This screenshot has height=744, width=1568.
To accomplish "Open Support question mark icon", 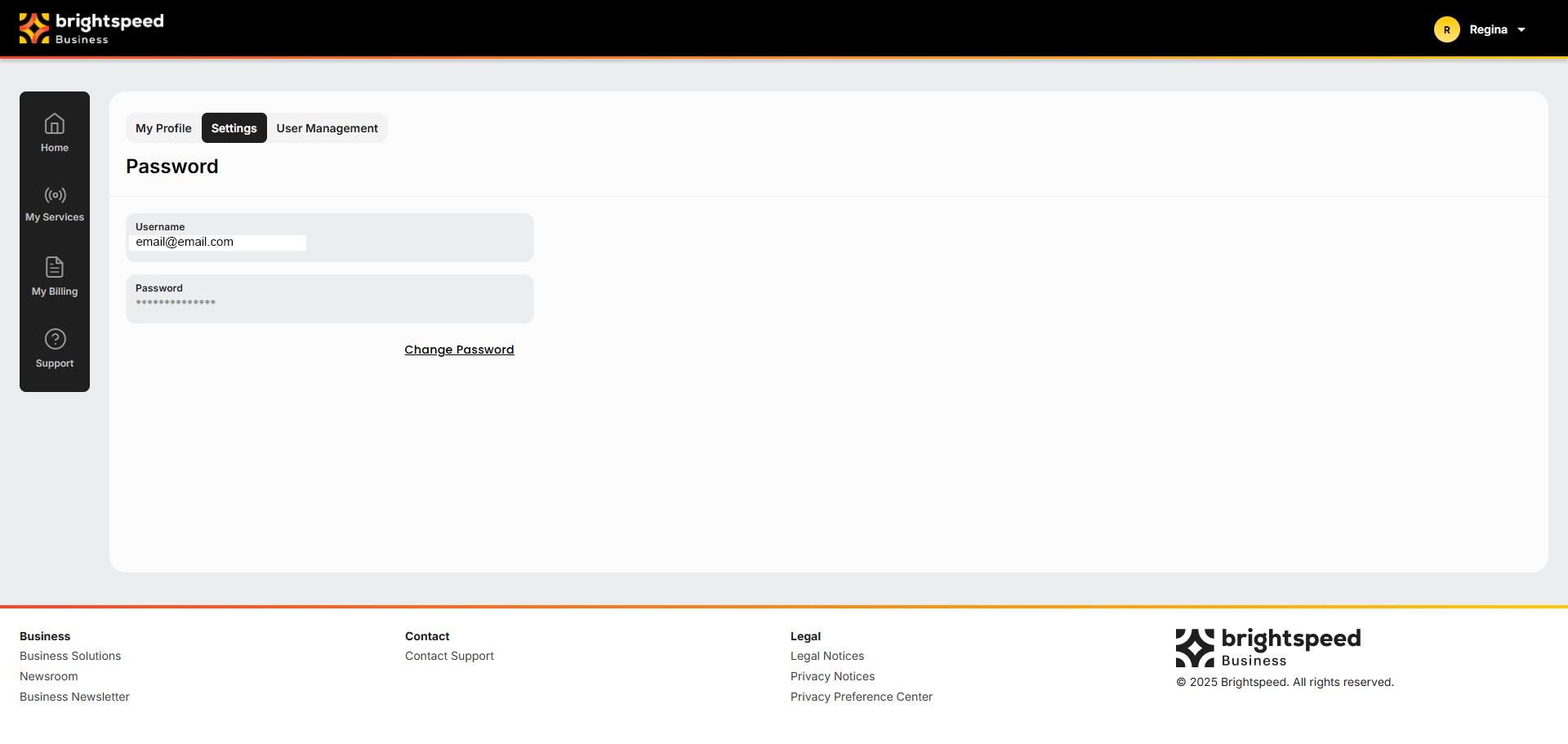I will (55, 339).
